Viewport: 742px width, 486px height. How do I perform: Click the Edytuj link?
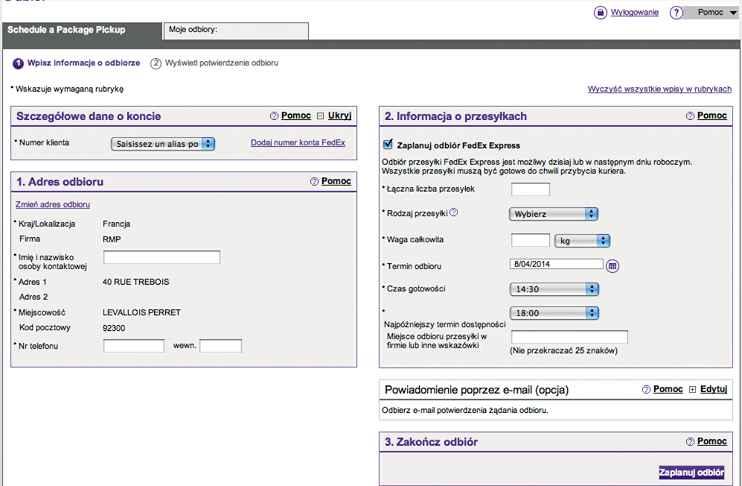click(x=714, y=389)
